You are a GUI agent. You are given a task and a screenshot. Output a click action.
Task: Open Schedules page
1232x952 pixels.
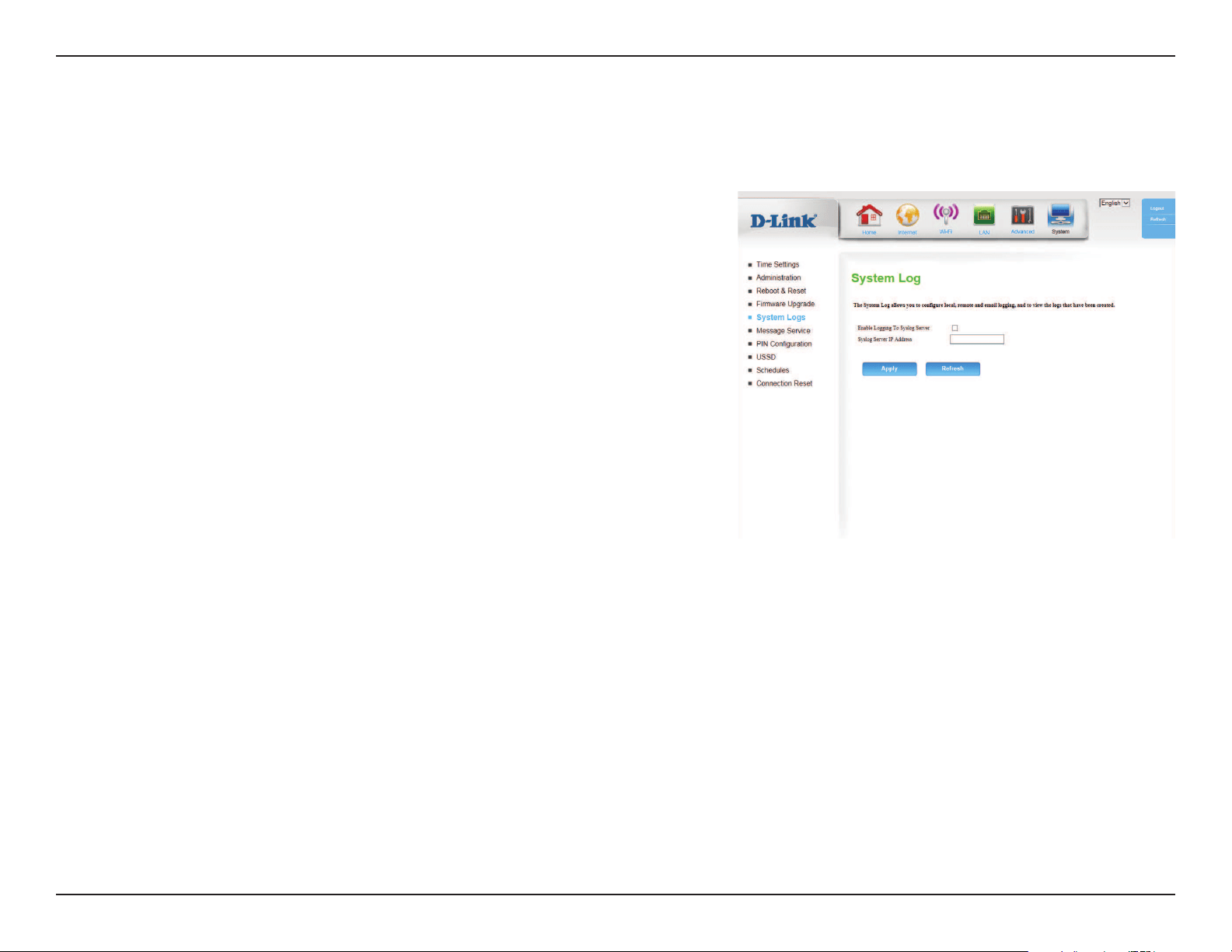coord(773,370)
